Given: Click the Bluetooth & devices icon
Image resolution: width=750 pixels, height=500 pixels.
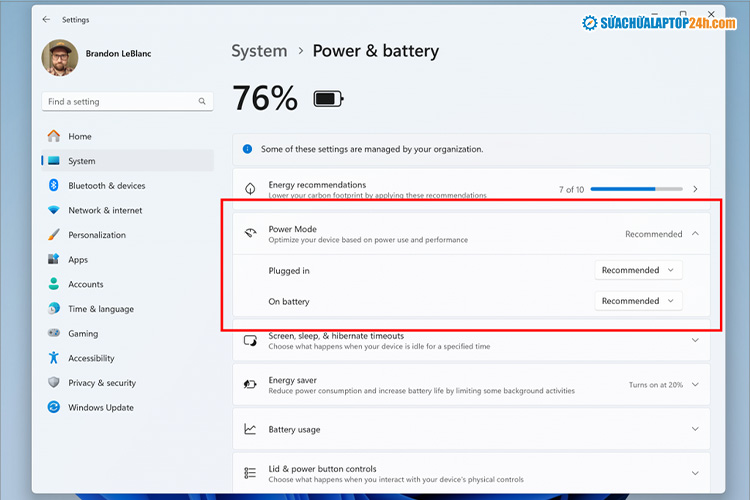Looking at the screenshot, I should [x=54, y=186].
